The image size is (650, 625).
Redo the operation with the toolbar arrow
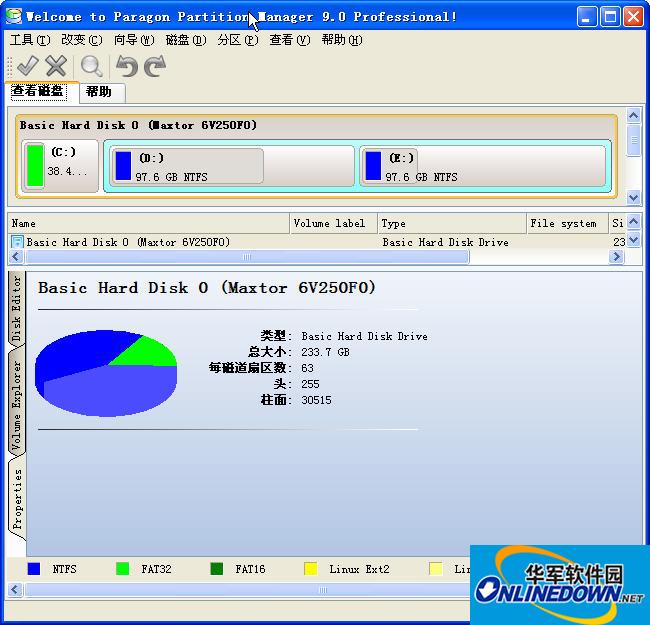(x=155, y=66)
